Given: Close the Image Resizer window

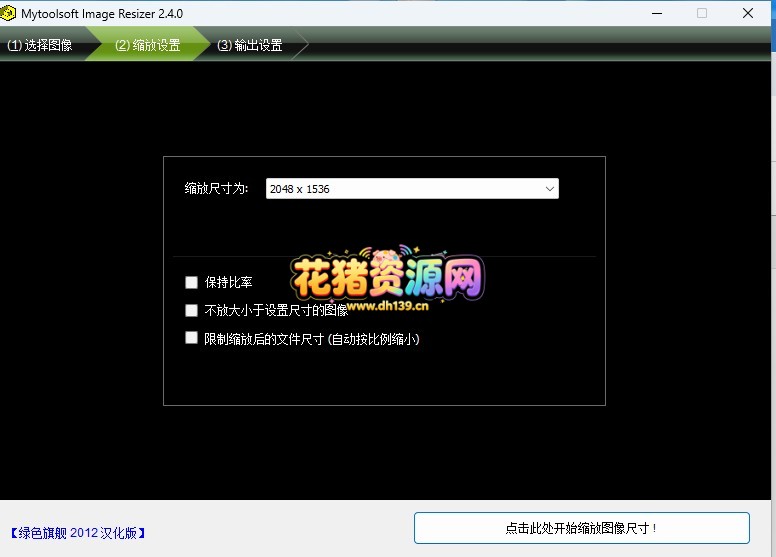Looking at the screenshot, I should pyautogui.click(x=748, y=13).
